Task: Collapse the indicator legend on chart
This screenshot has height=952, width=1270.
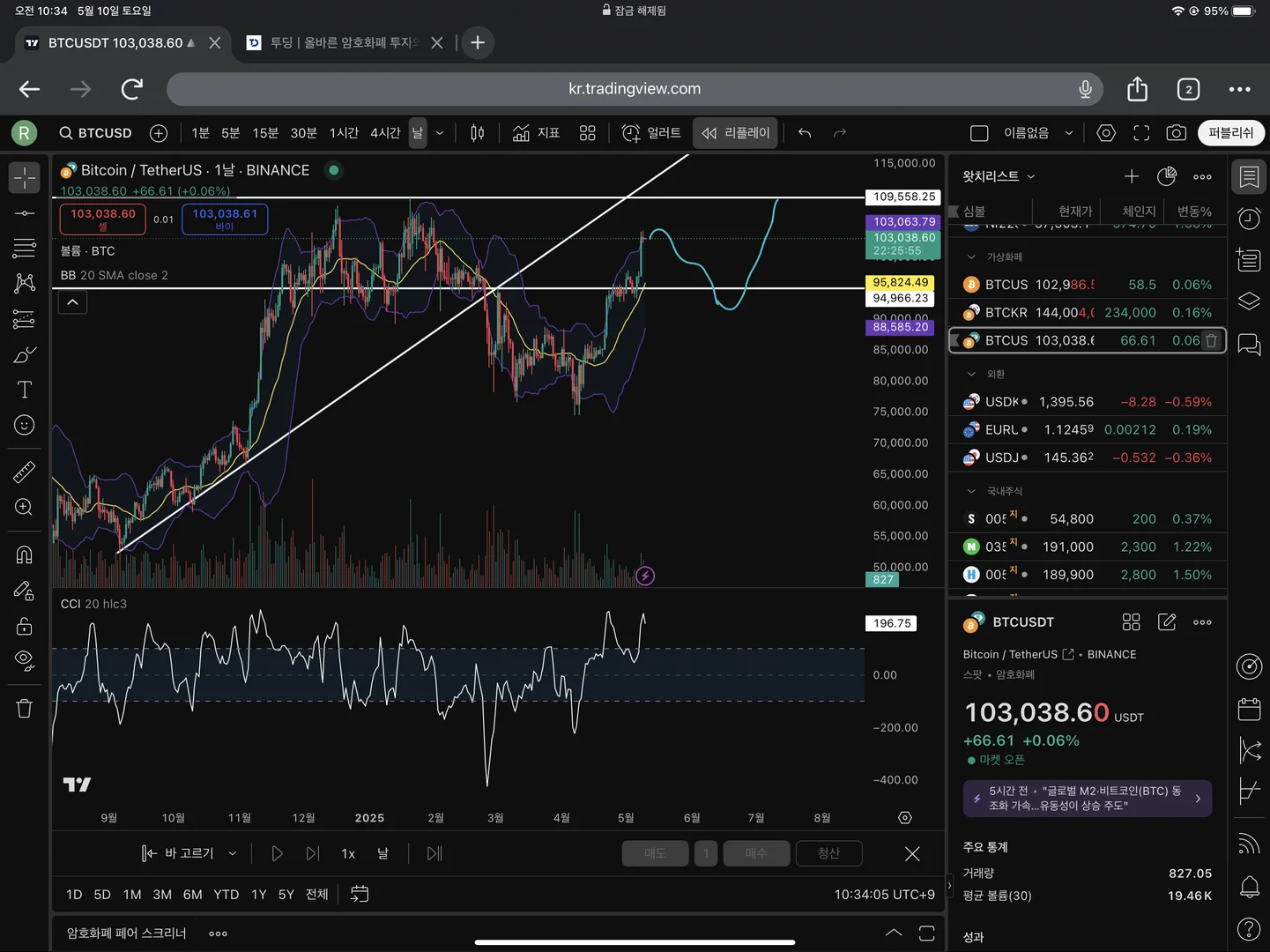Action: click(x=73, y=302)
